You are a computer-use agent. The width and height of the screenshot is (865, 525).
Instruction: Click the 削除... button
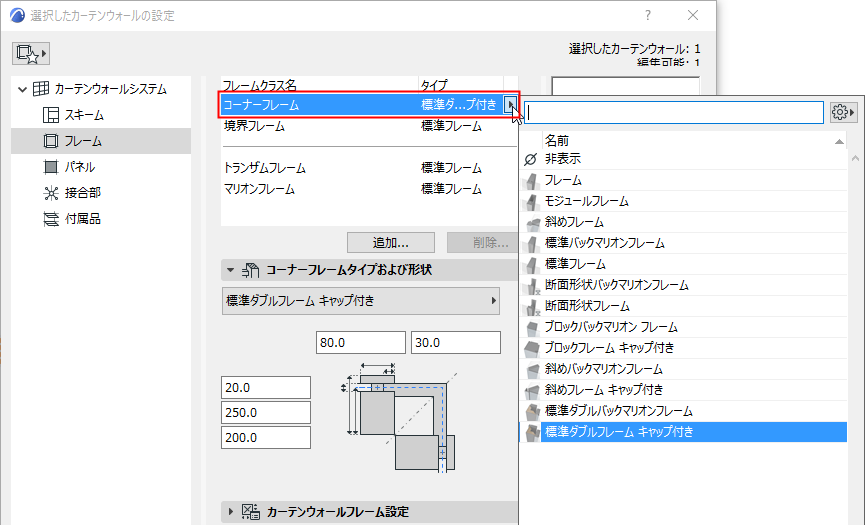coord(483,243)
